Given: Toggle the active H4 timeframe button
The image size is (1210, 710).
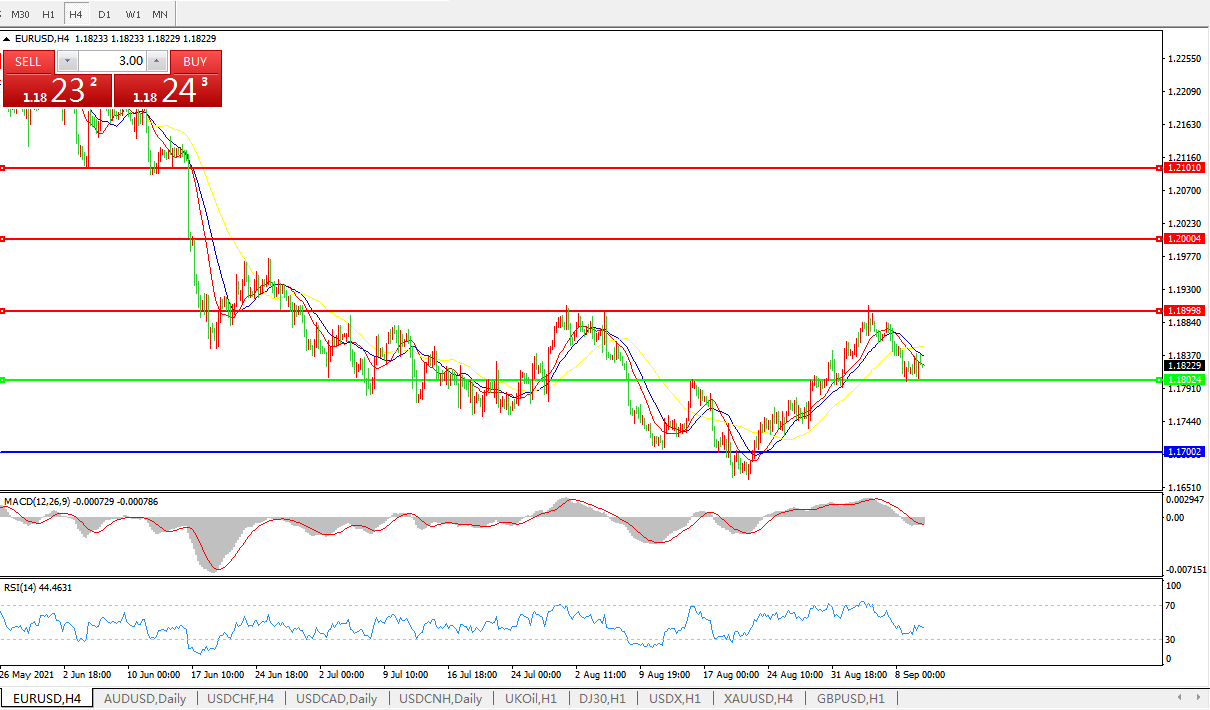Looking at the screenshot, I should point(76,14).
